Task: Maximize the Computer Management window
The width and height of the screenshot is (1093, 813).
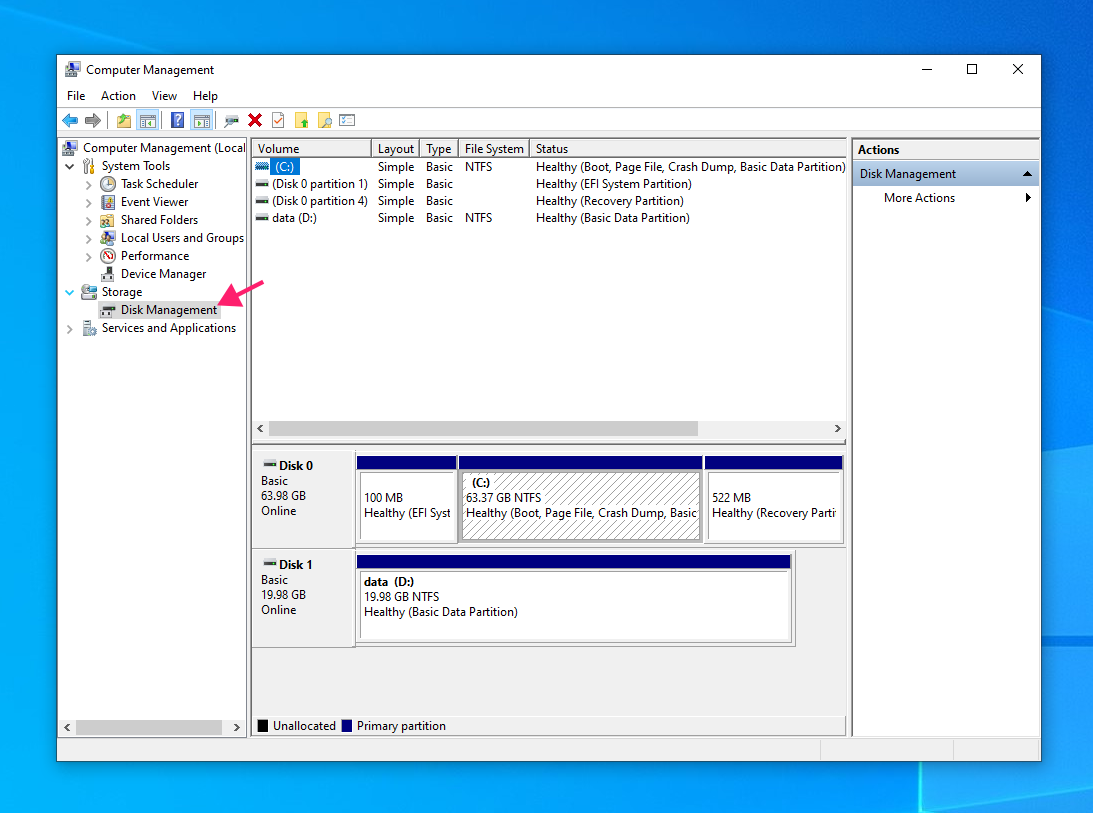Action: (972, 69)
